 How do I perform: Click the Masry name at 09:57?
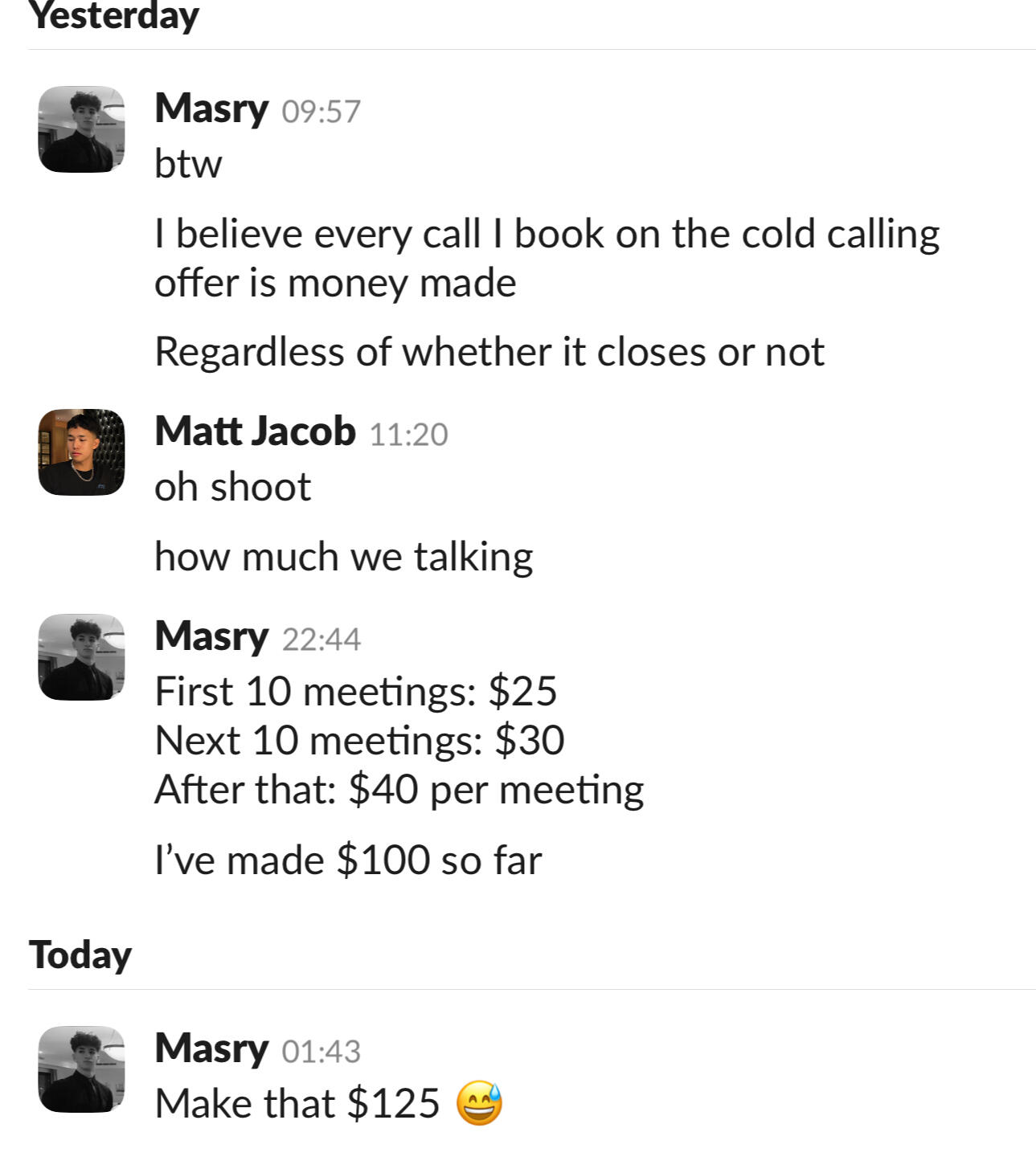point(211,108)
